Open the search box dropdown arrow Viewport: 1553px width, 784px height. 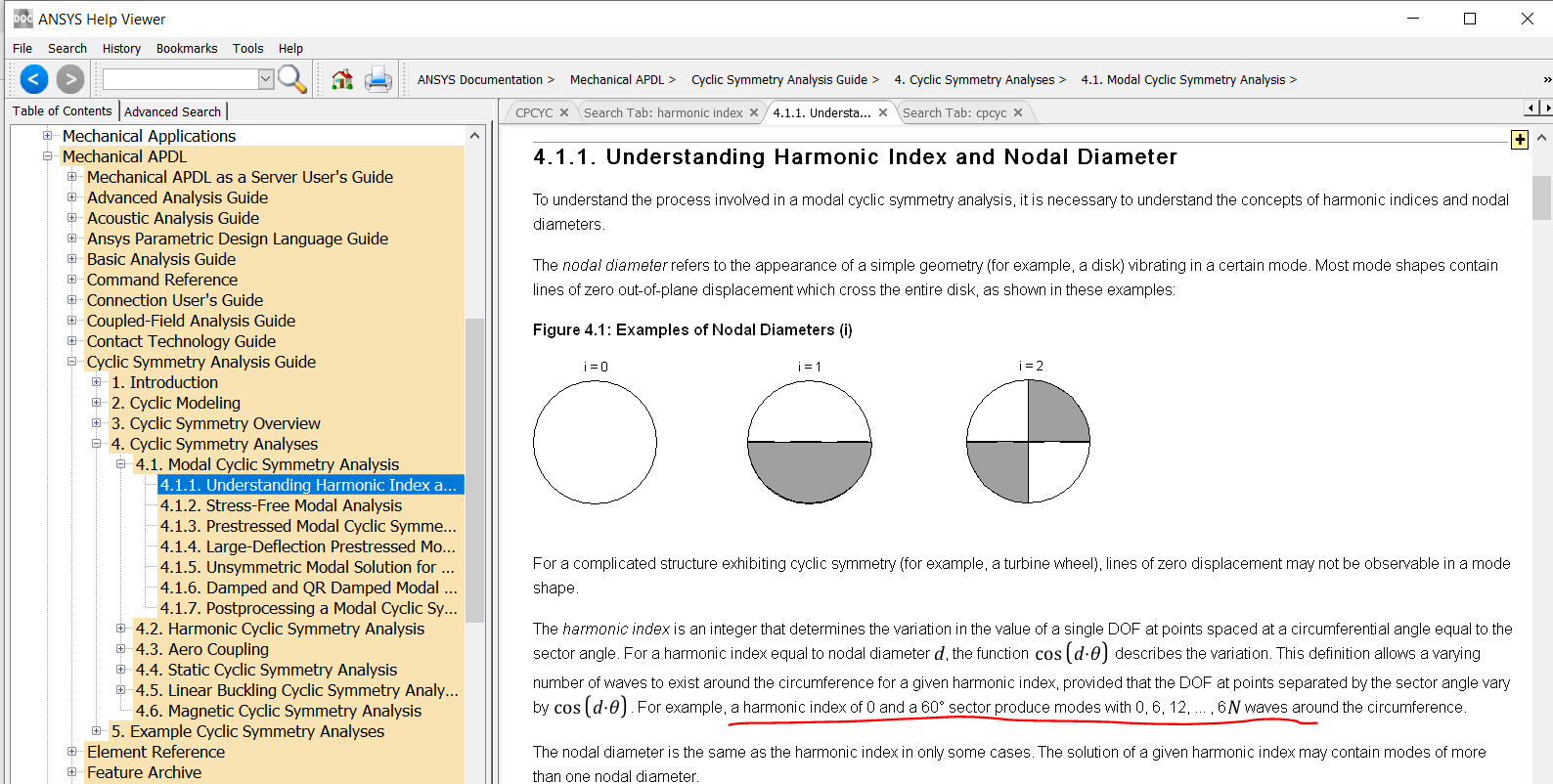coord(266,79)
